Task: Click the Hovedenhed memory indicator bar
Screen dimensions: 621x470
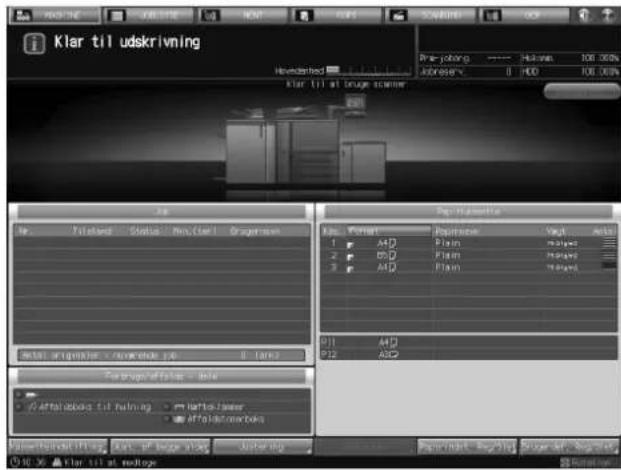Action: [x=369, y=71]
